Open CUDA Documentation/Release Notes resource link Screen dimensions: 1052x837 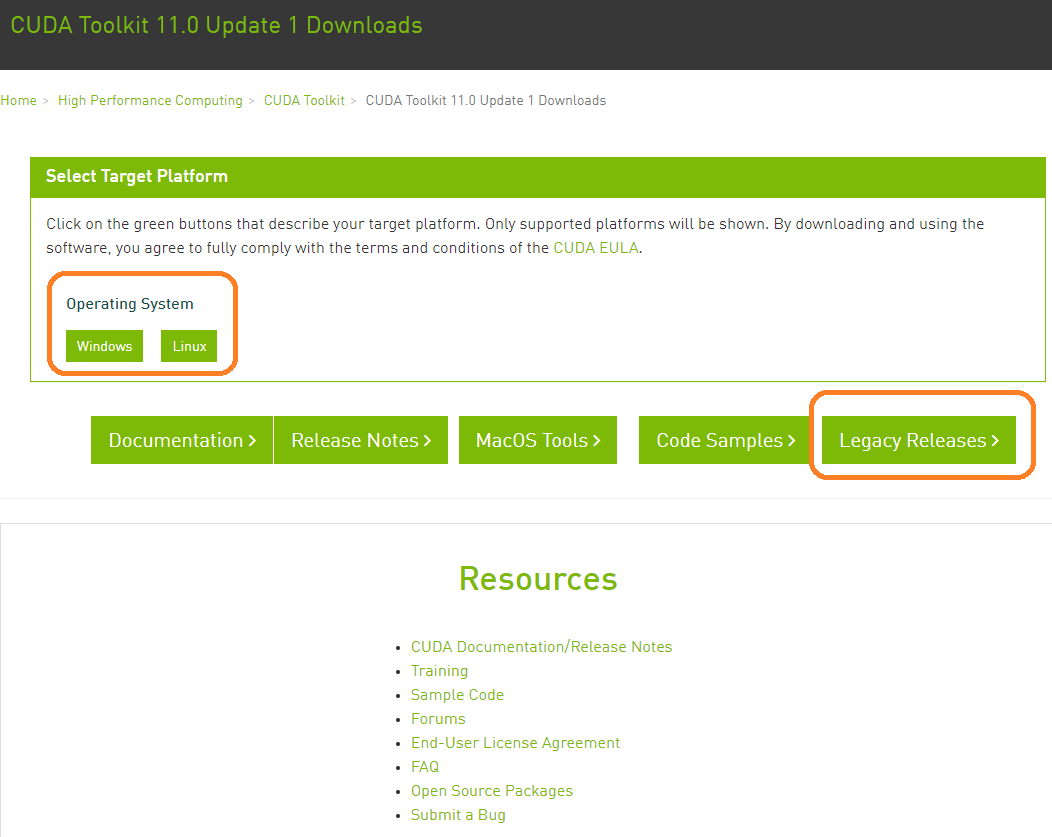[541, 647]
